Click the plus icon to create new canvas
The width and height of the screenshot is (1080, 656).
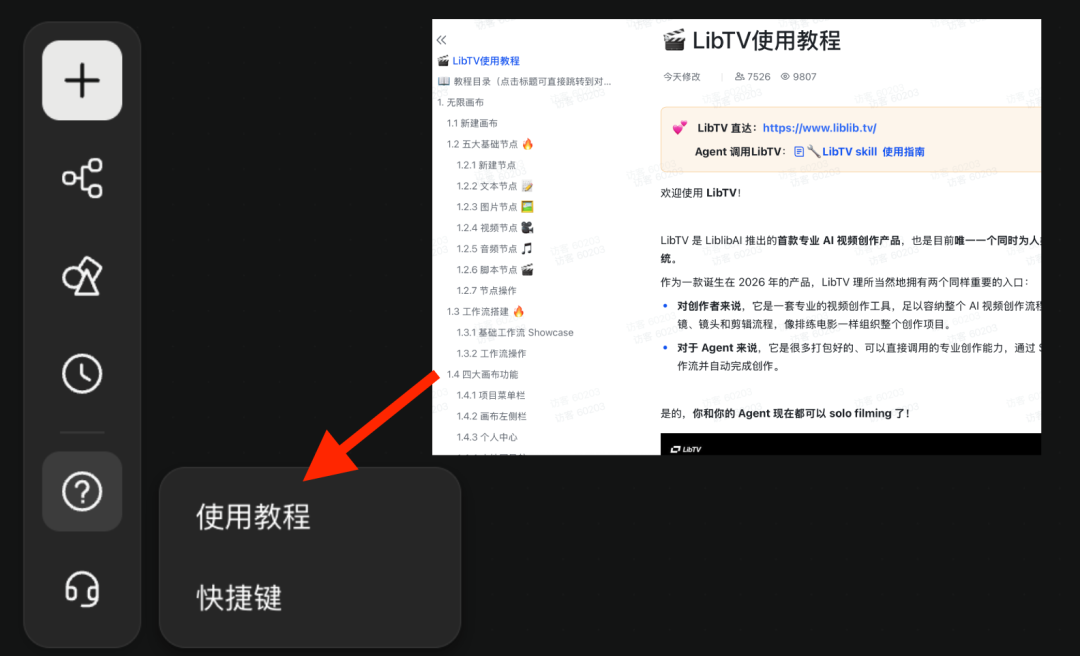(81, 81)
